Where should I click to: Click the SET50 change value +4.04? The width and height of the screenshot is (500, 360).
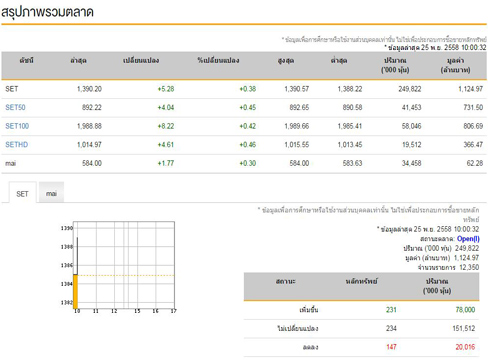pyautogui.click(x=166, y=107)
